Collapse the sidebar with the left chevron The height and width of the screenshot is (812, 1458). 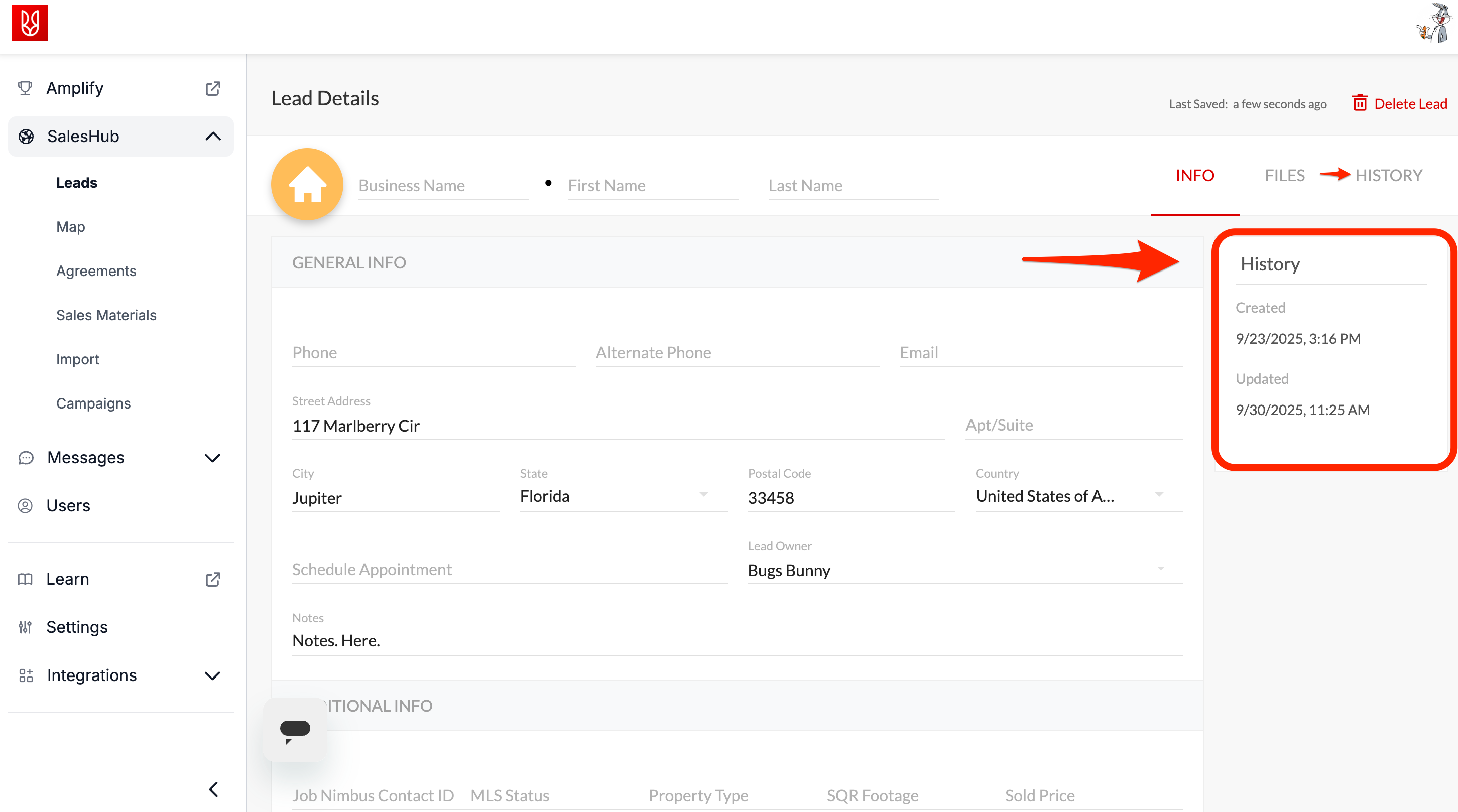[213, 789]
